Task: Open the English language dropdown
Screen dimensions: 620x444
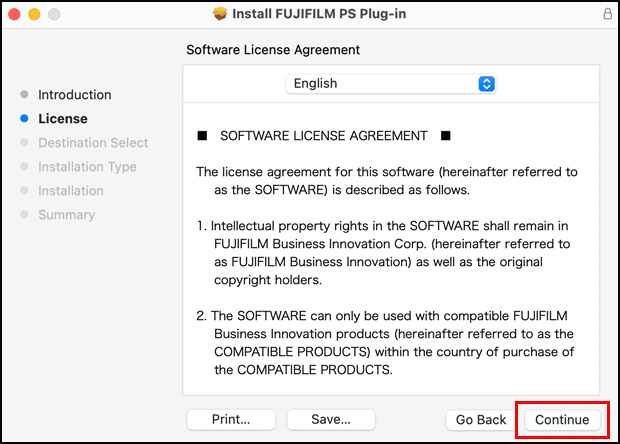Action: coord(391,84)
